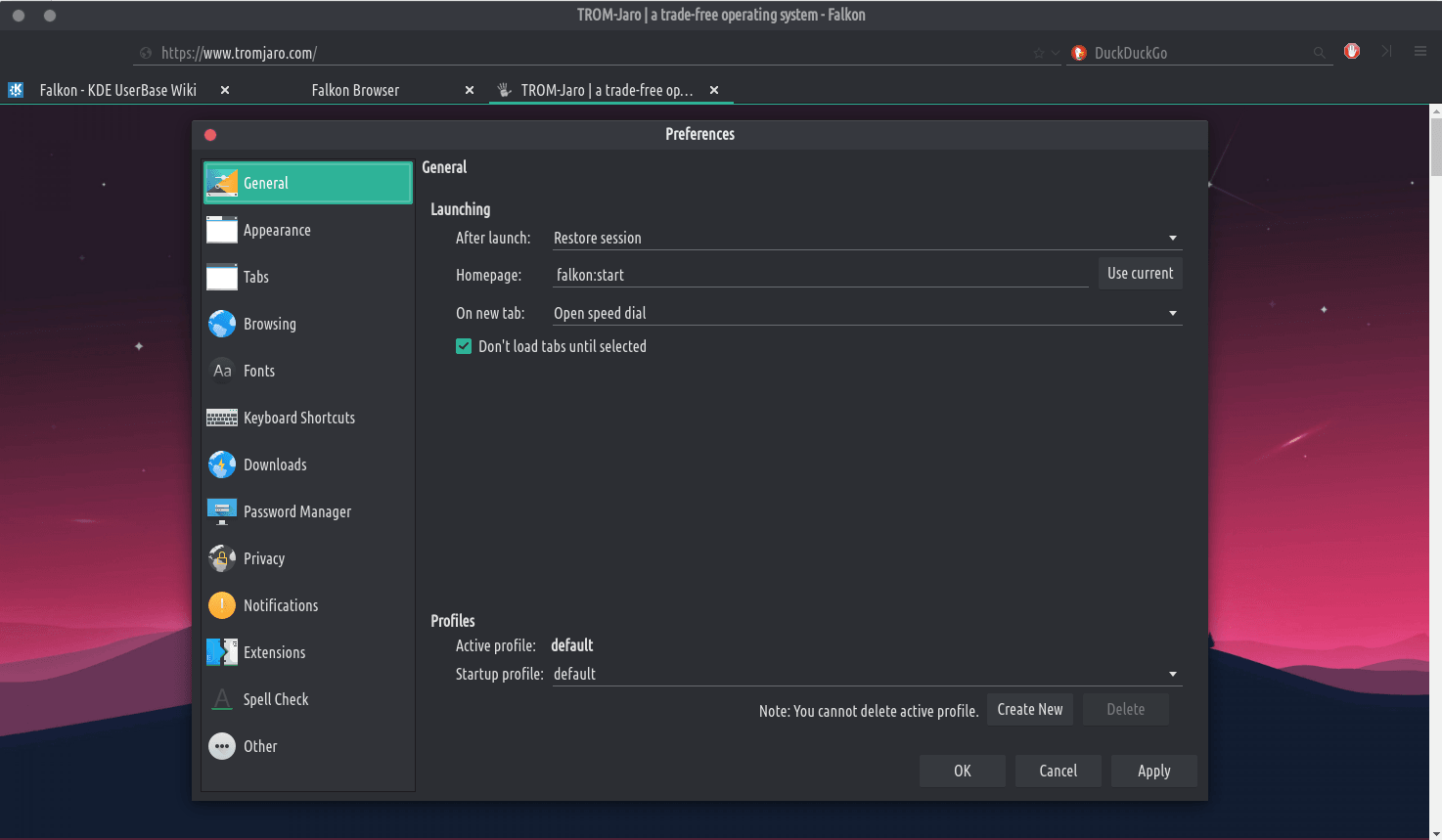Switch to Falkon - KDE UserBase Wiki tab

(x=117, y=90)
